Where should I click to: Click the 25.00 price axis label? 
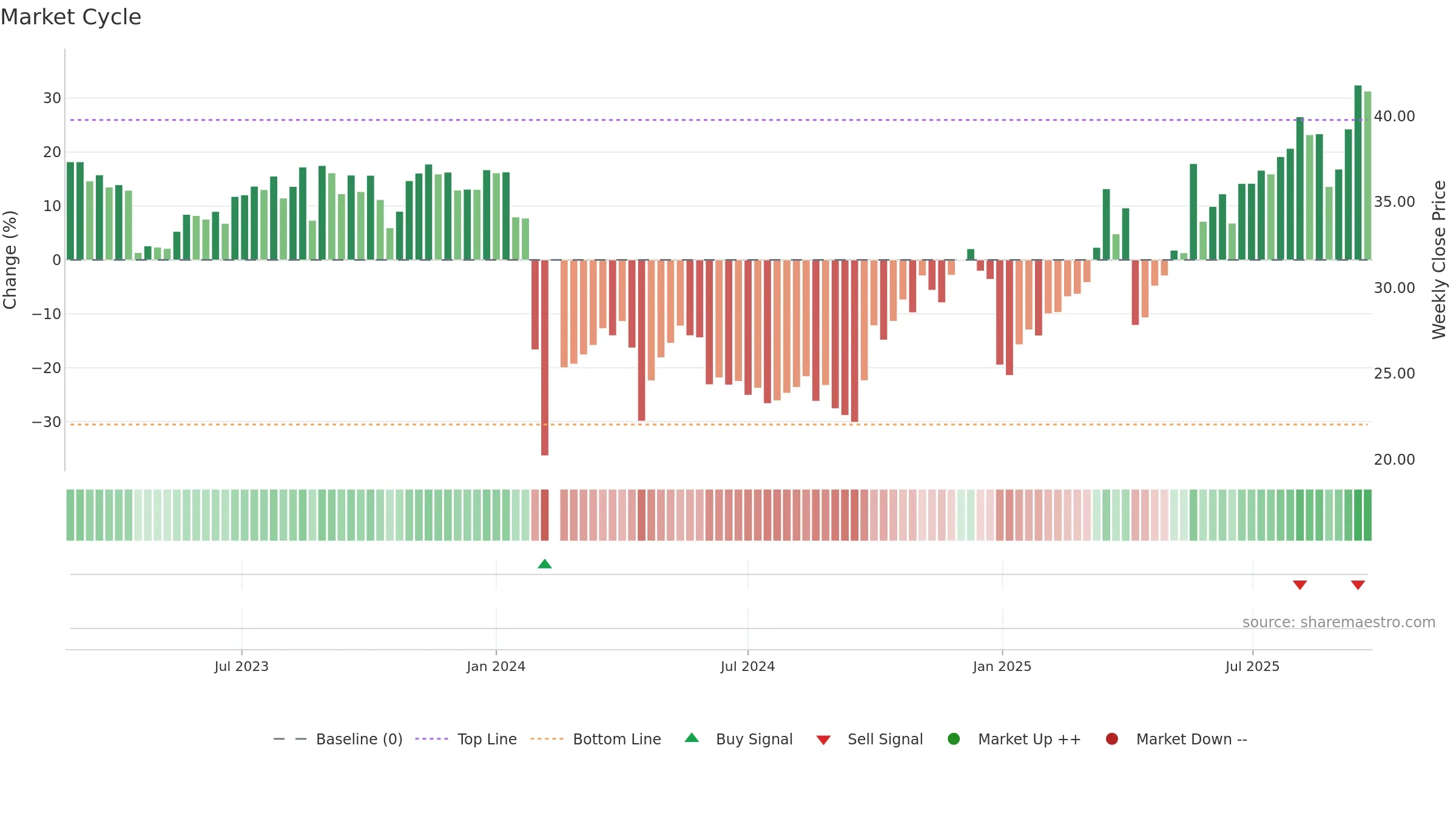[x=1394, y=374]
